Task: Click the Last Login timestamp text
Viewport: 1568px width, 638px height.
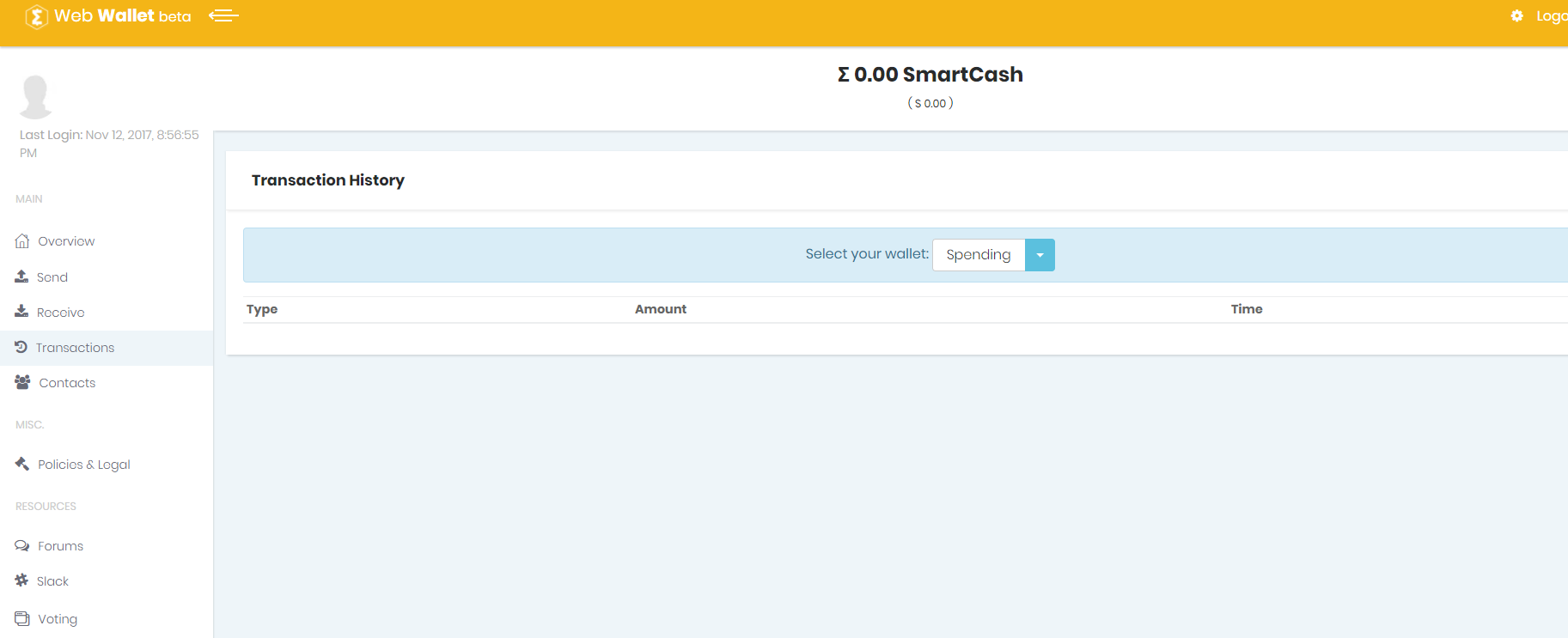Action: coord(109,143)
